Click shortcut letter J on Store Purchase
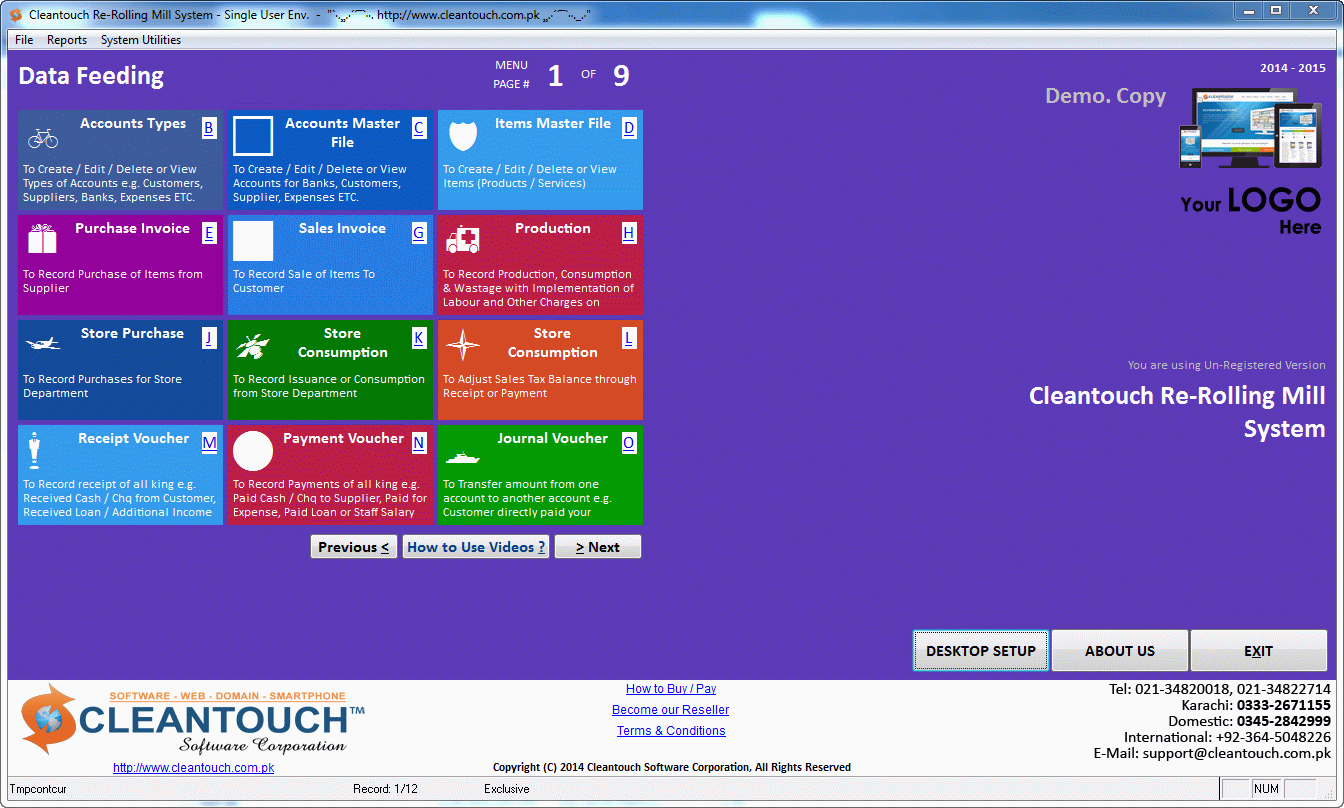This screenshot has width=1344, height=808. click(x=208, y=338)
